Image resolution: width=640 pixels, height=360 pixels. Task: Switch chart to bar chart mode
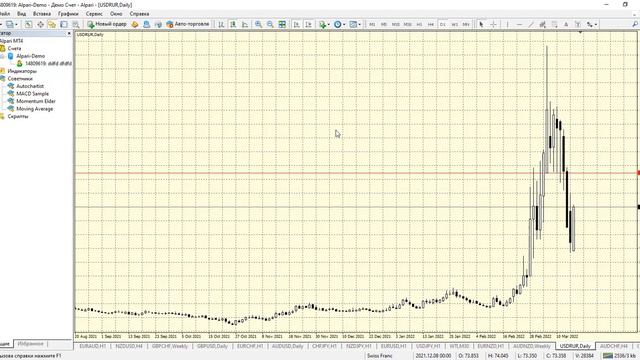[221, 24]
